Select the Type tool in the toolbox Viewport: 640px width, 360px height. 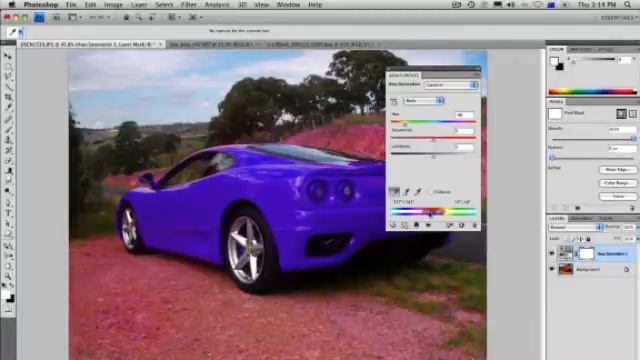pos(8,213)
